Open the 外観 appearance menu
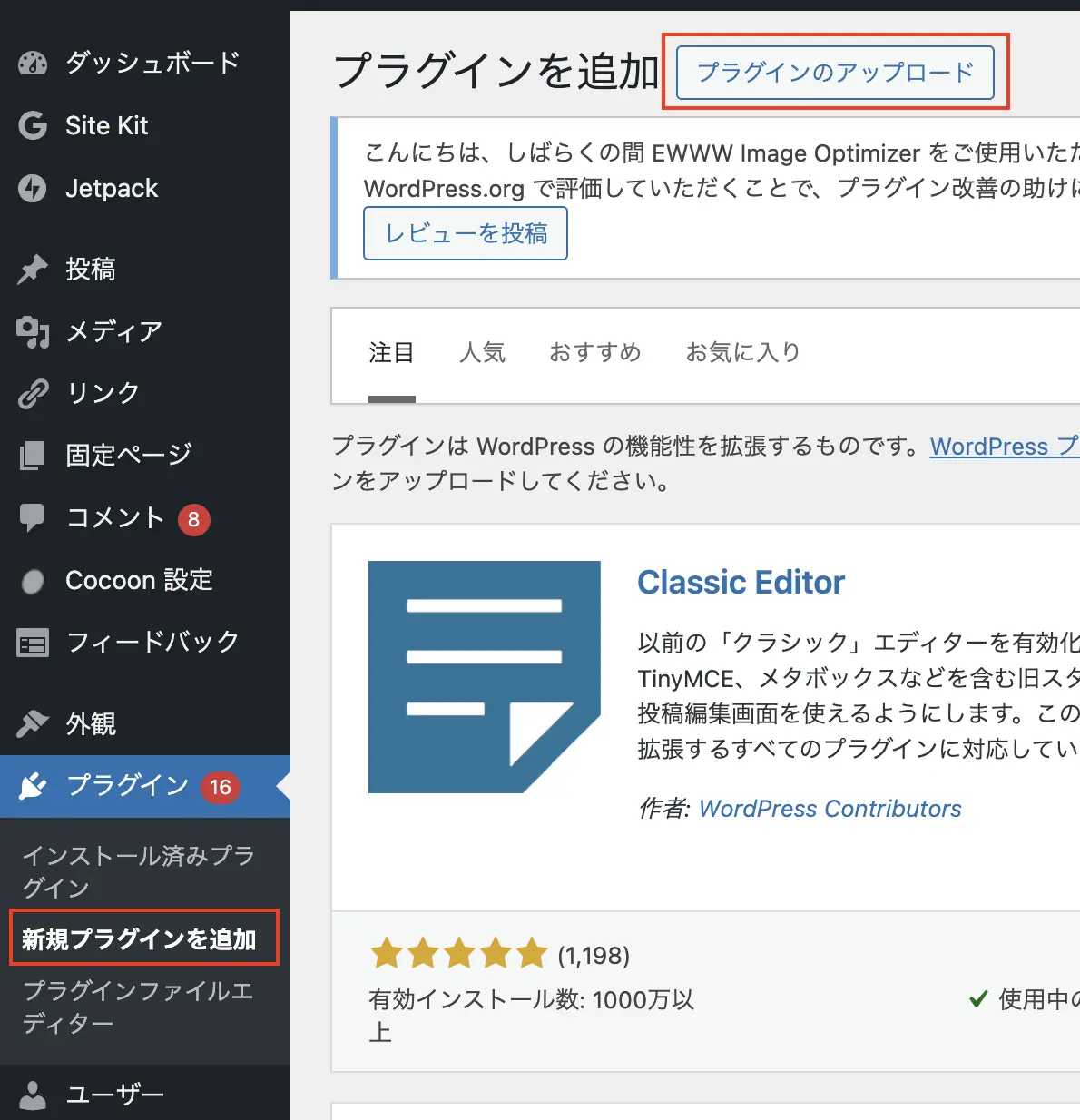The image size is (1080, 1120). click(x=145, y=723)
